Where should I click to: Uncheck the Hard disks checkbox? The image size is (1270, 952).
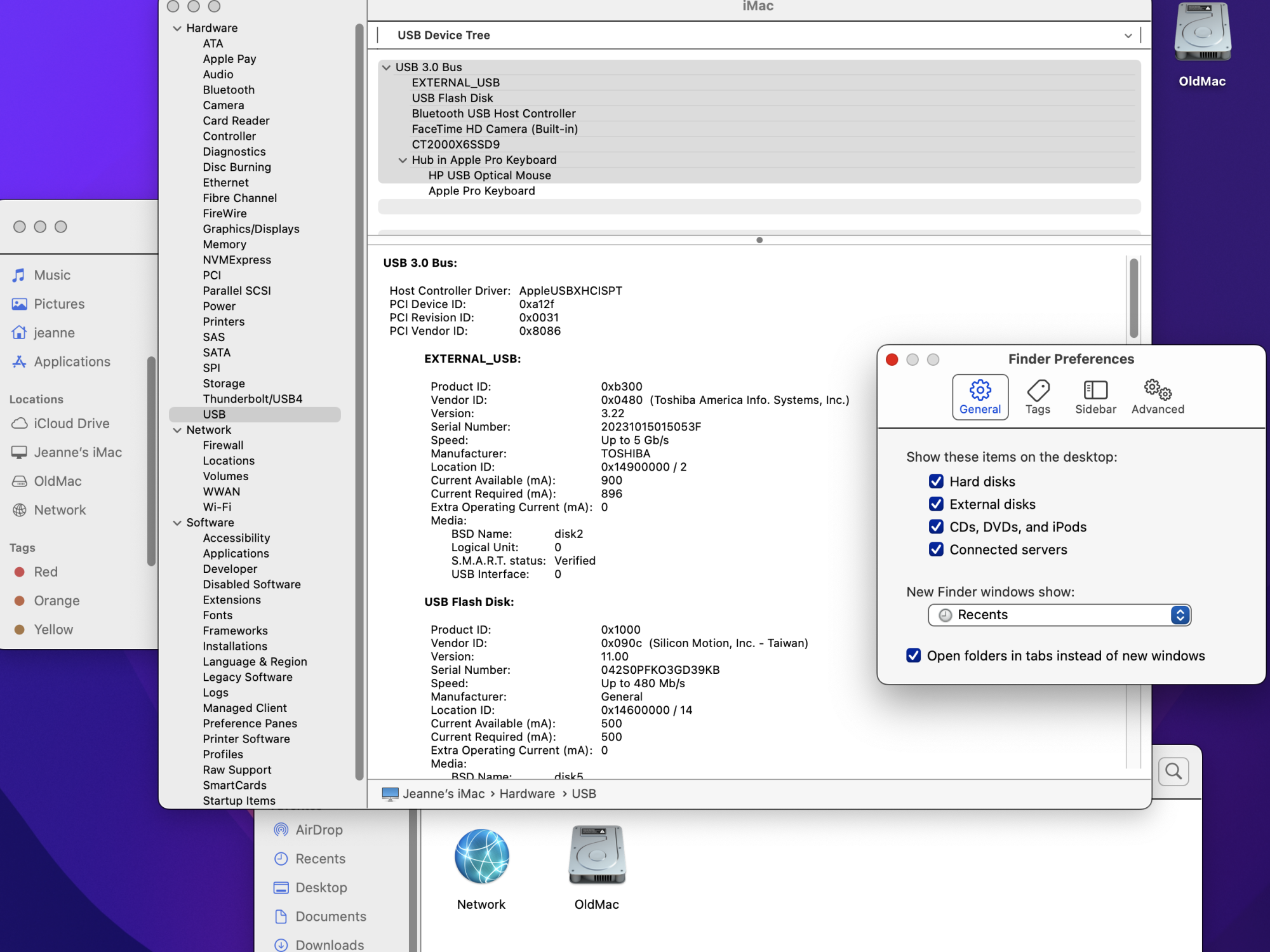coord(935,481)
